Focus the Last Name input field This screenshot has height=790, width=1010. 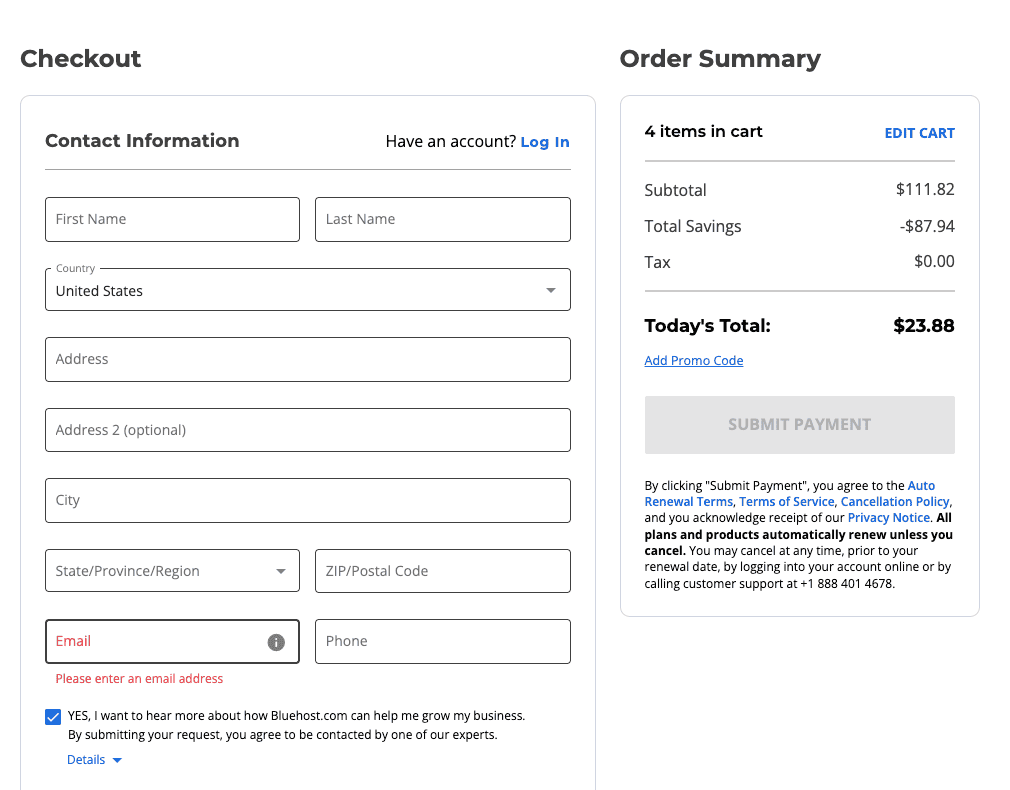[442, 219]
